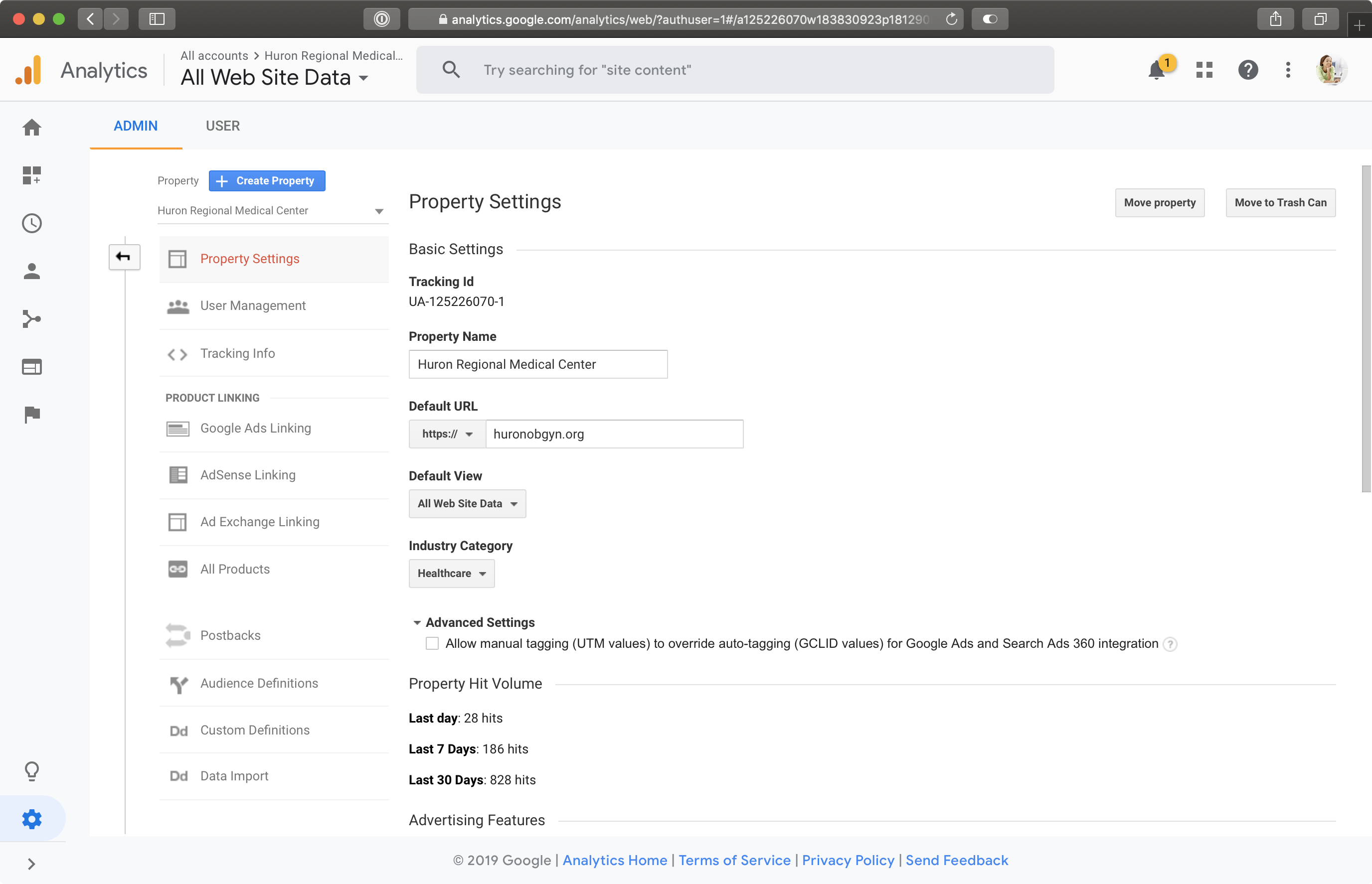Open Custom Definitions
1372x884 pixels.
click(274, 730)
